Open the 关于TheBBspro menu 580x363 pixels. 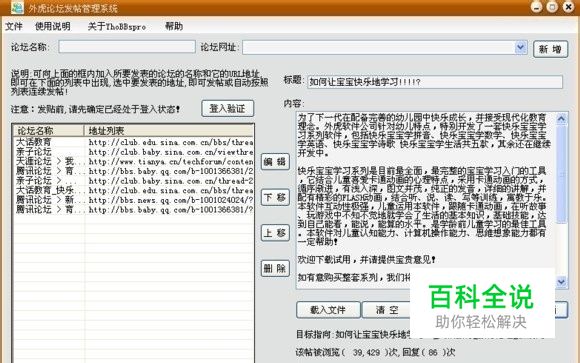(117, 27)
